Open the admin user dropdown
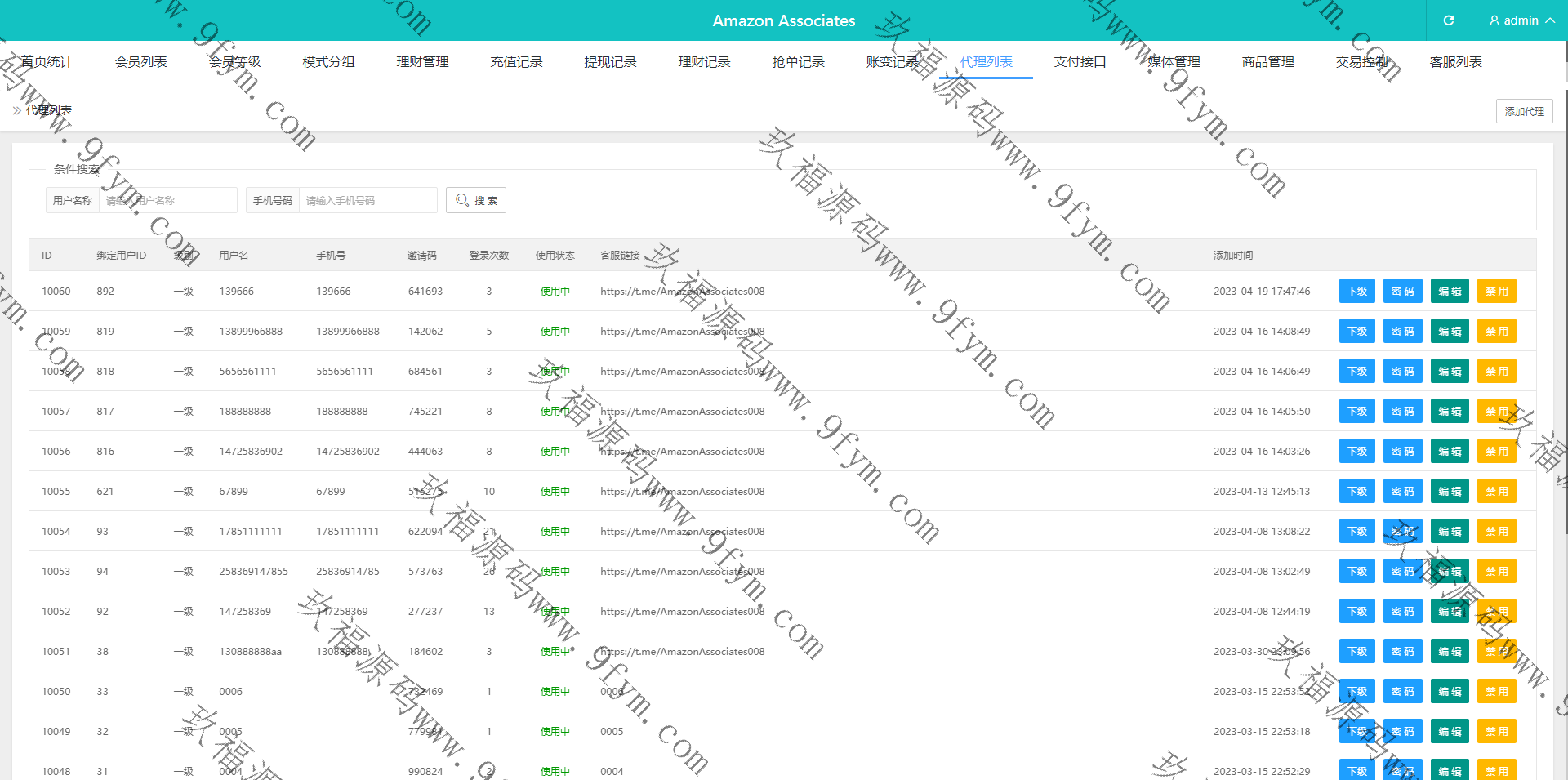Image resolution: width=1568 pixels, height=780 pixels. 1521,20
